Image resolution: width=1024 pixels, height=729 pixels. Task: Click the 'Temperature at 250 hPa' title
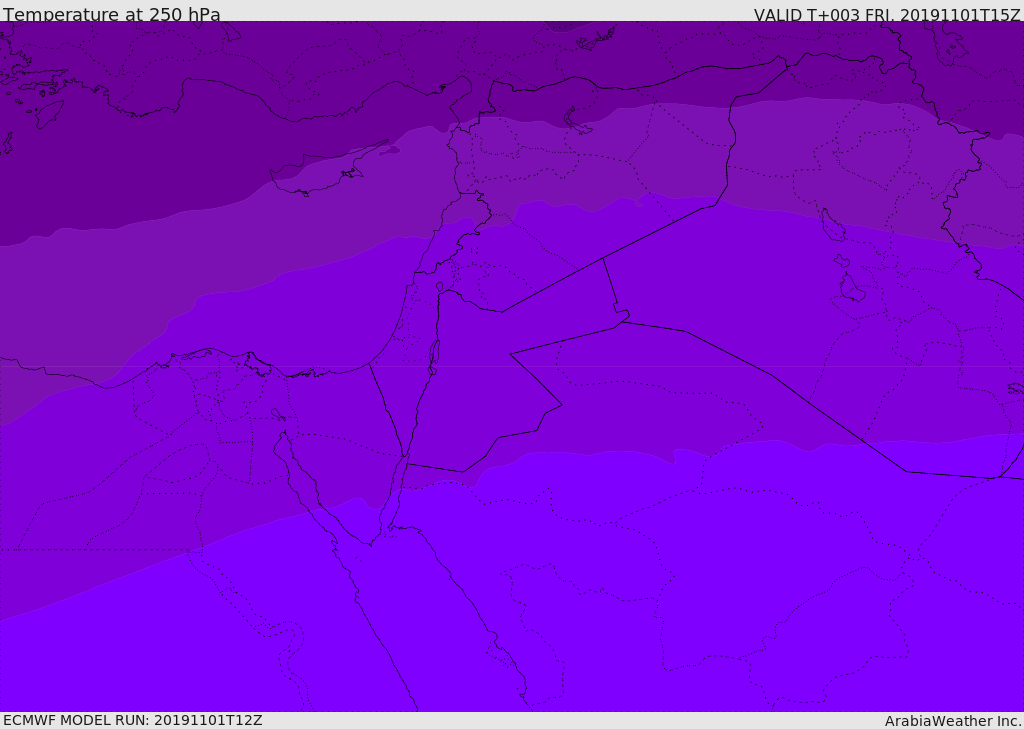tap(112, 14)
